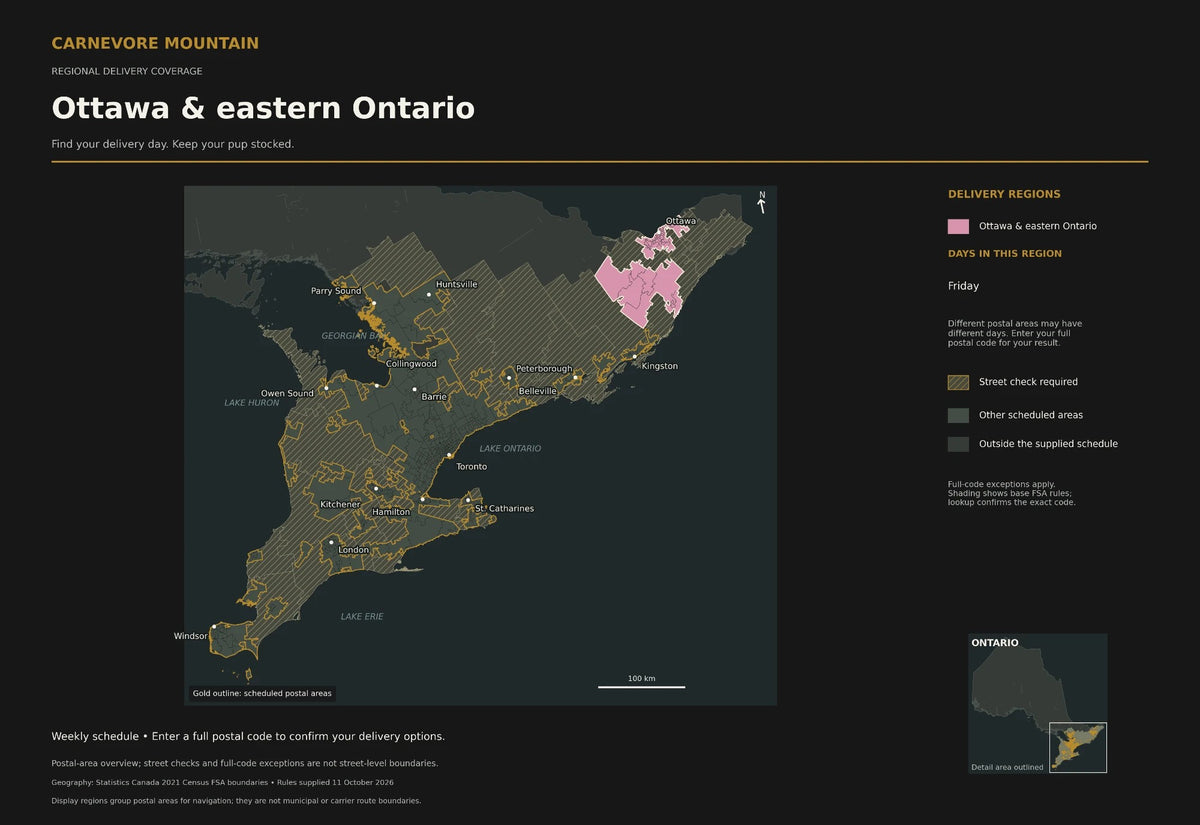Select the Kitchener city label

coord(340,505)
